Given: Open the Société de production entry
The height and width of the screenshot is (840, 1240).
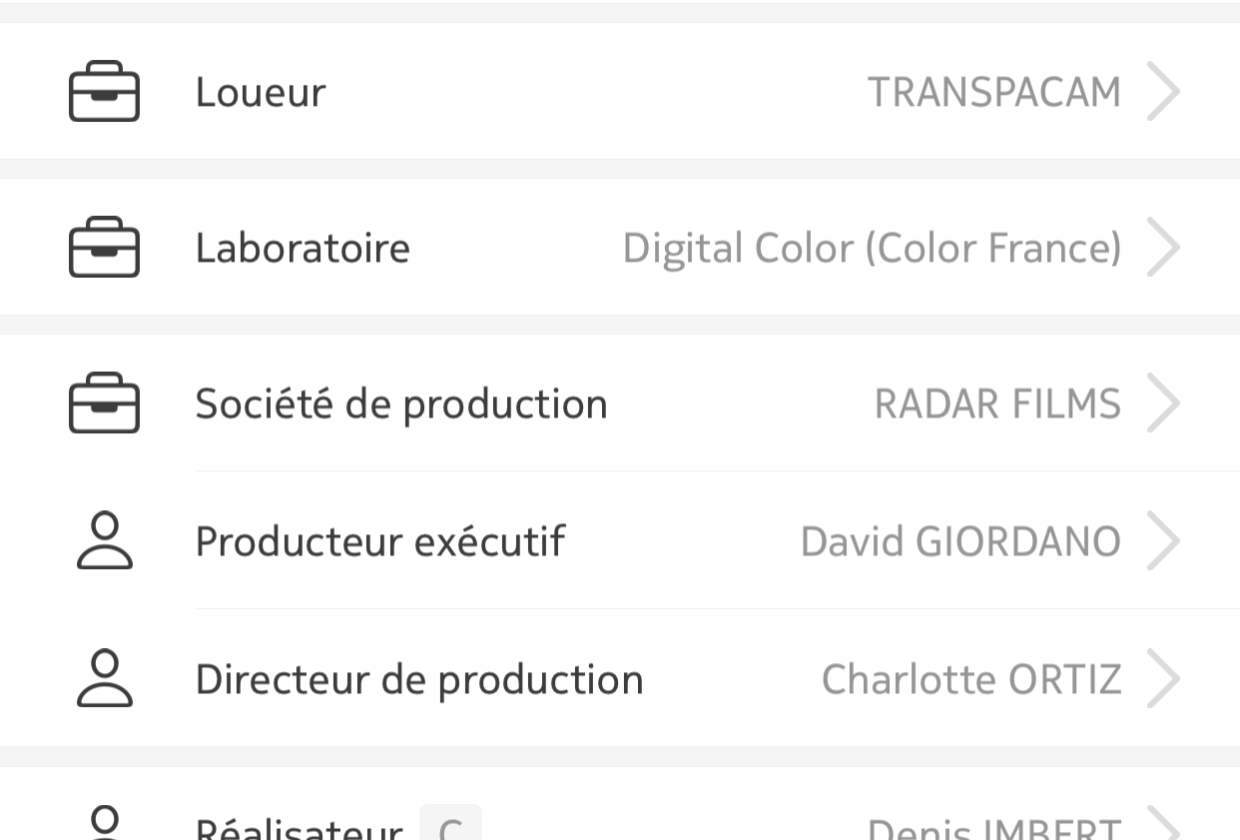Looking at the screenshot, I should click(x=620, y=403).
